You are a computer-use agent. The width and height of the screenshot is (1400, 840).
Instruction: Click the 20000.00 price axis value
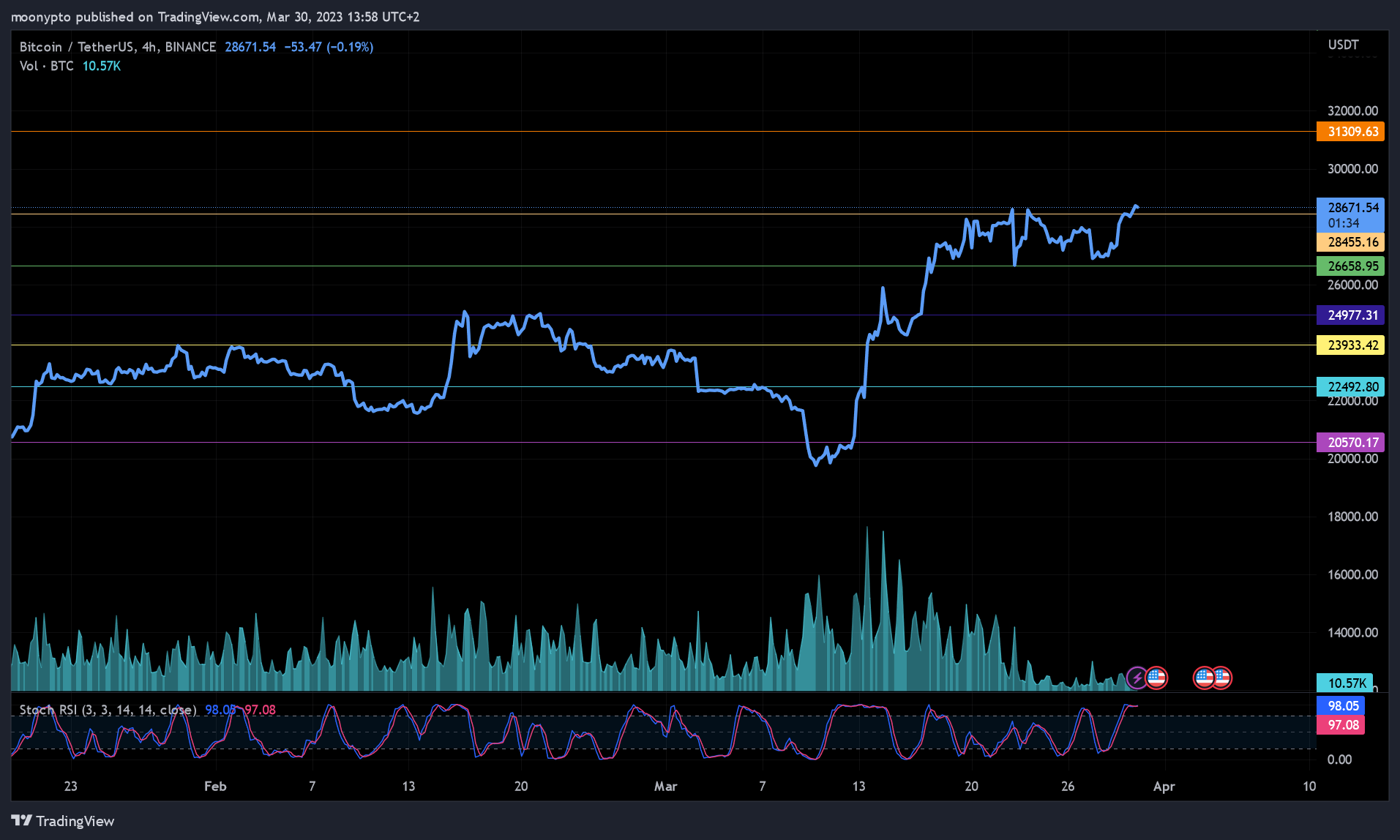(x=1353, y=459)
